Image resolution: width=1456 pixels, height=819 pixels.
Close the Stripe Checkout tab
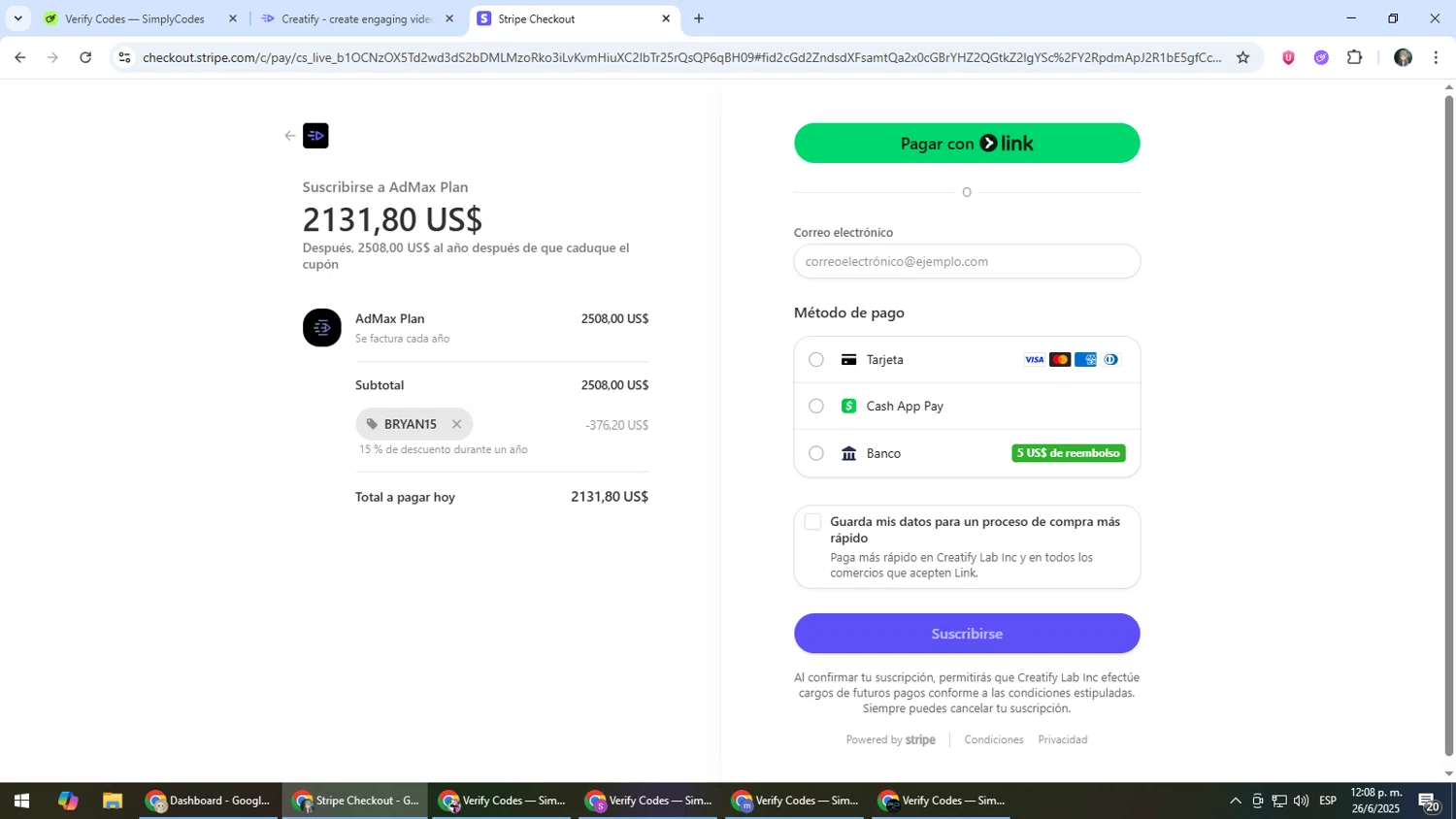(x=666, y=18)
